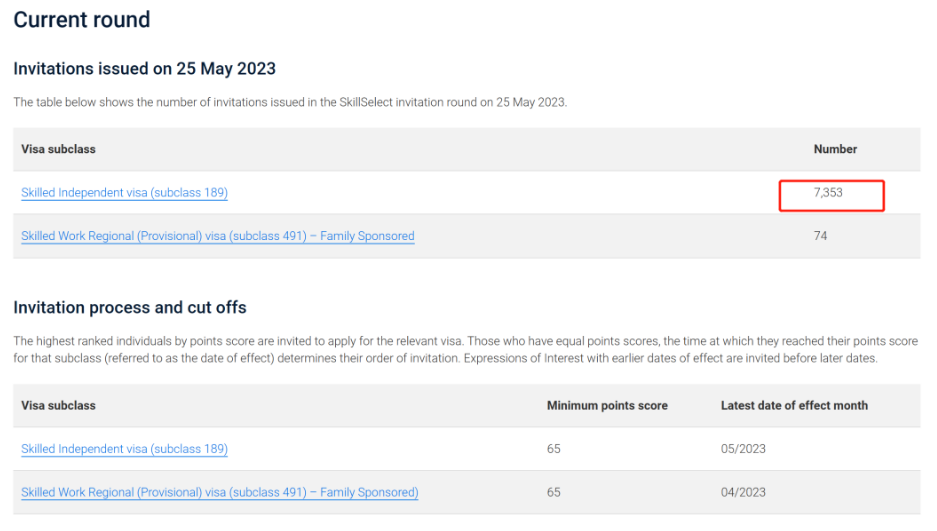Click Visa subclass header in cut offs table

[58, 406]
